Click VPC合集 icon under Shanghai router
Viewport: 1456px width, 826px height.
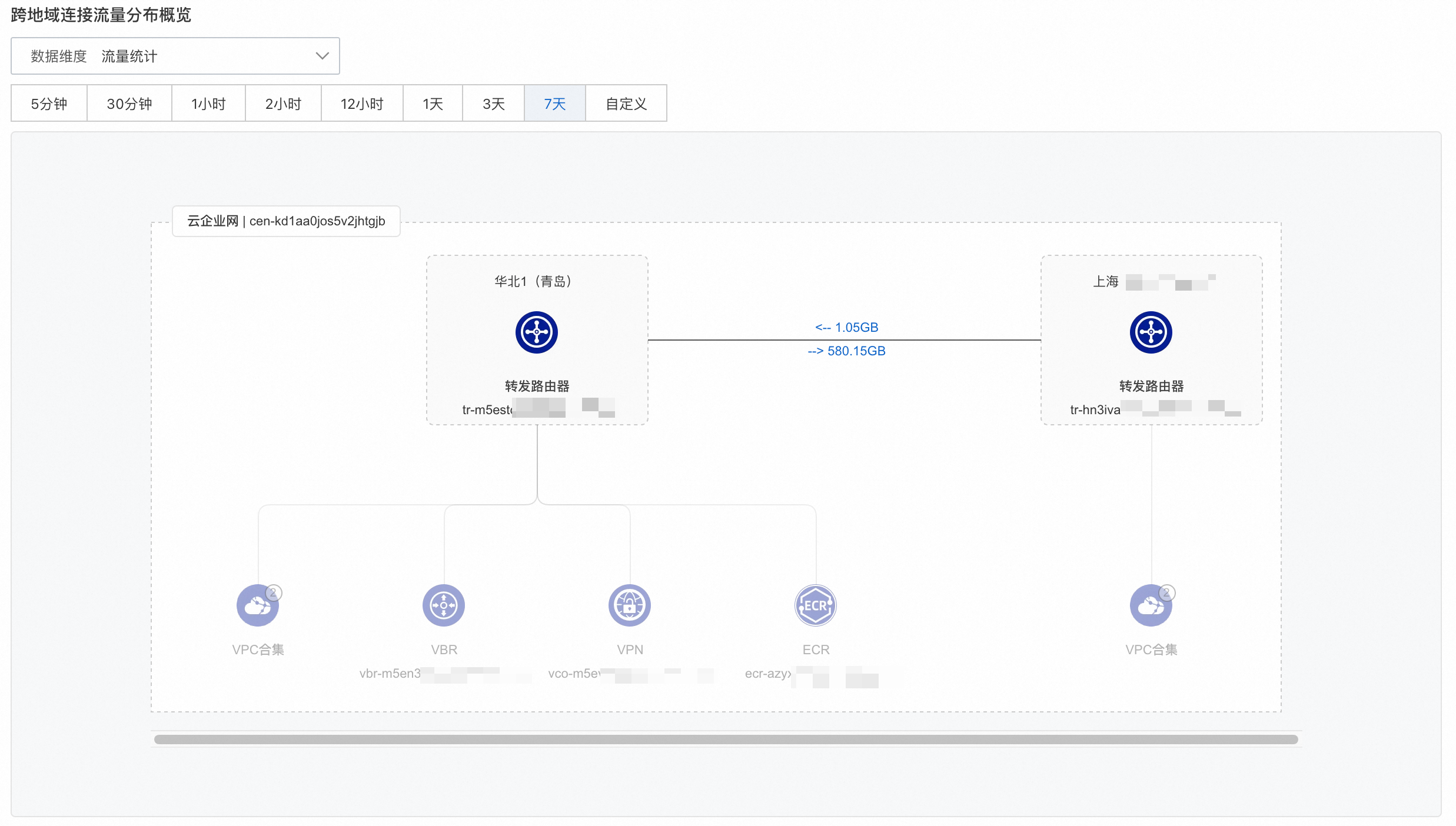click(x=1150, y=607)
